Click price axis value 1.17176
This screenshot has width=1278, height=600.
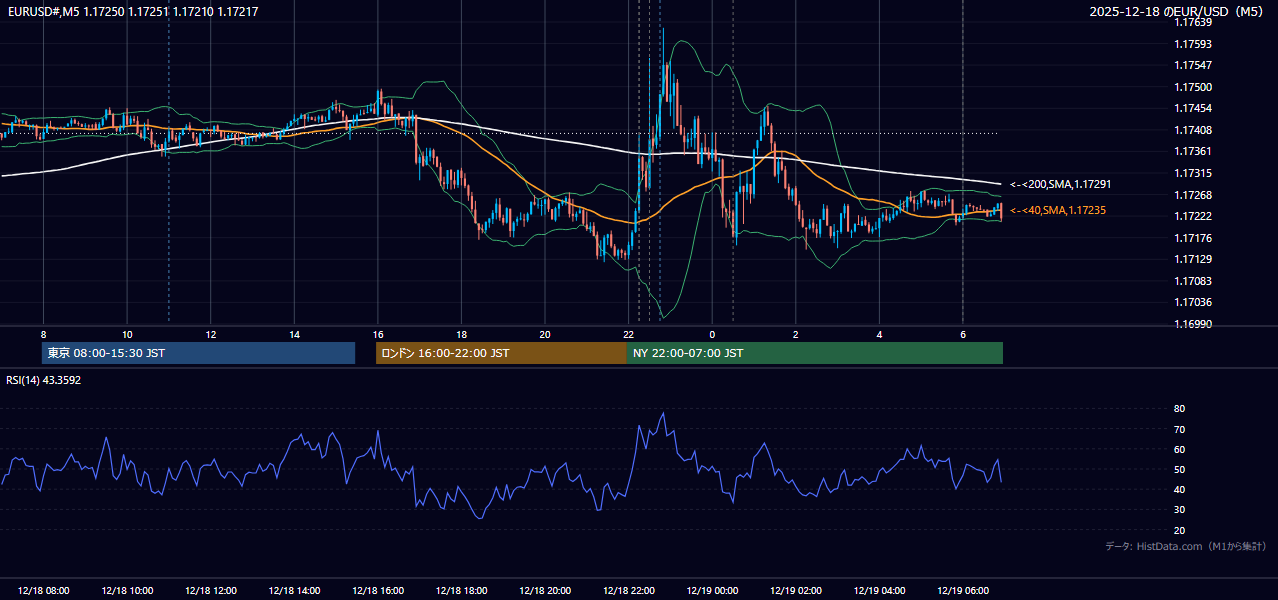point(1192,238)
